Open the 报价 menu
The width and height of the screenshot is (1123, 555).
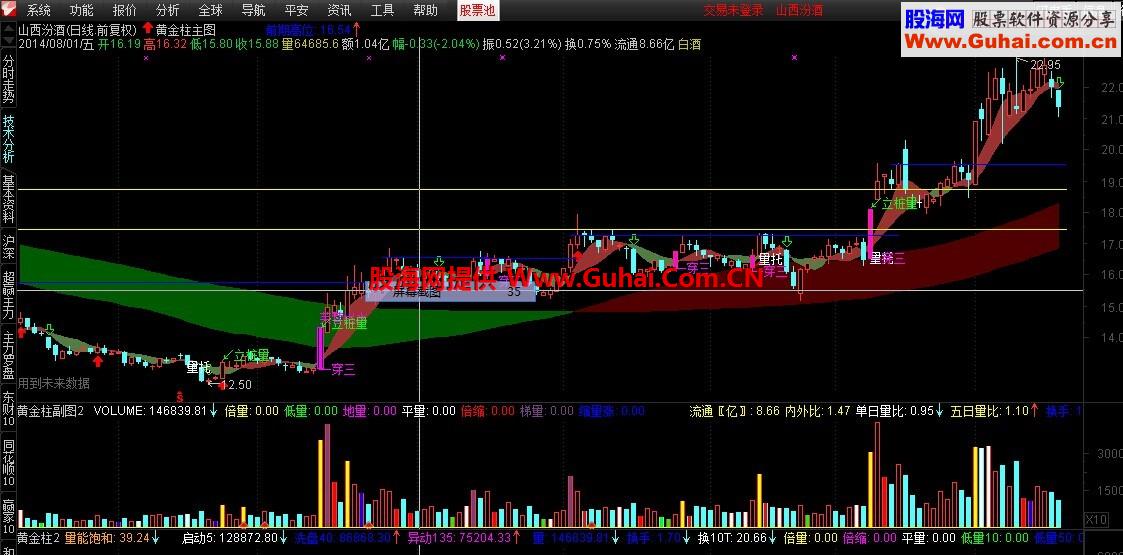(x=125, y=10)
